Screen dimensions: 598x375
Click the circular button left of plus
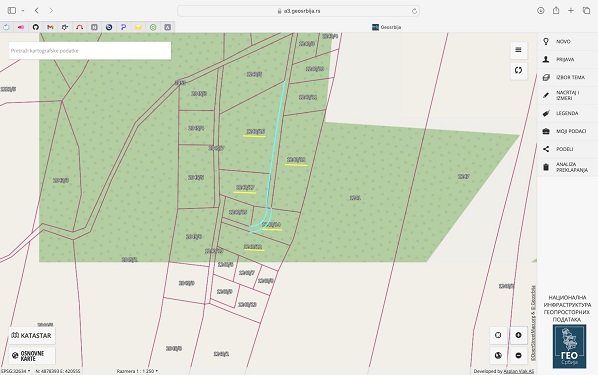(498, 335)
